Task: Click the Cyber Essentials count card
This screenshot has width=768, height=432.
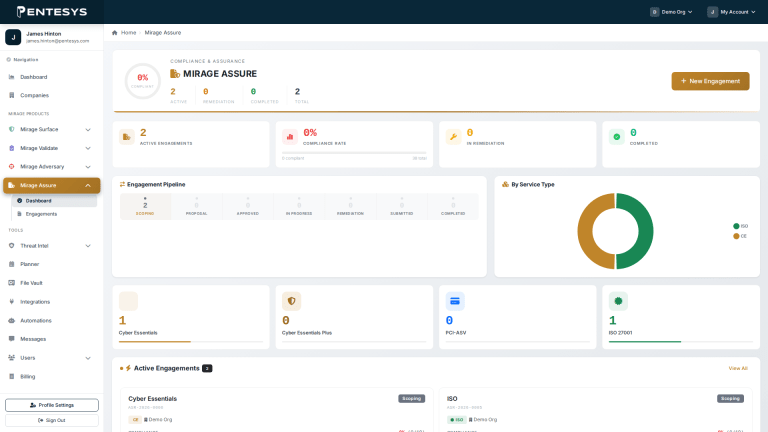Action: (191, 317)
